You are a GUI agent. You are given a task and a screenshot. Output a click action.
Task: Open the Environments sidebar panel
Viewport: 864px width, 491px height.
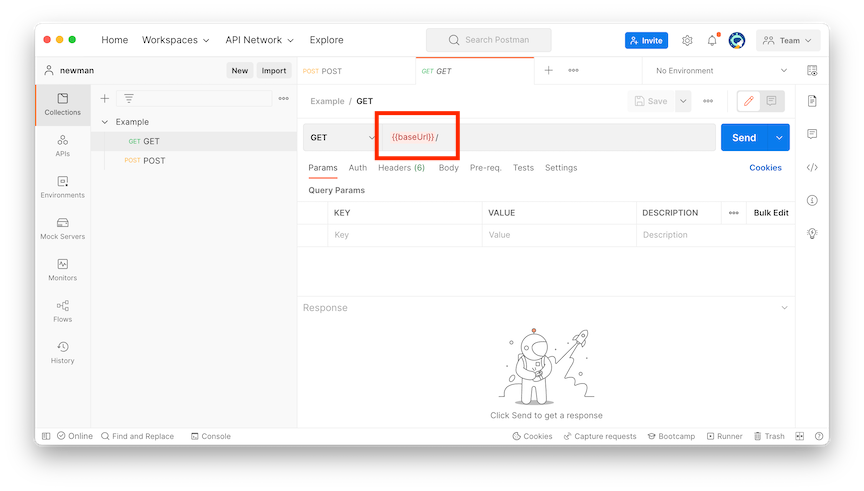click(x=63, y=187)
